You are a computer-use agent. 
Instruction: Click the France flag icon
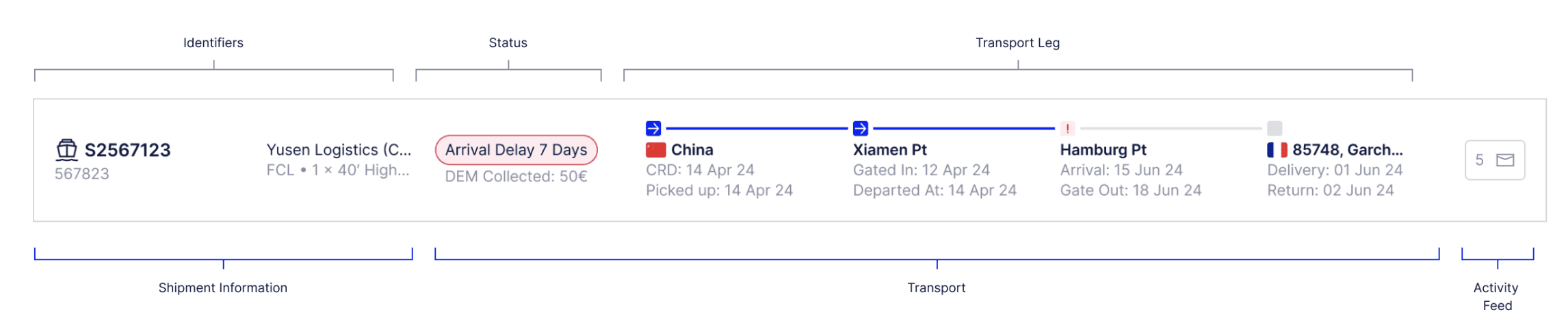pyautogui.click(x=1277, y=150)
